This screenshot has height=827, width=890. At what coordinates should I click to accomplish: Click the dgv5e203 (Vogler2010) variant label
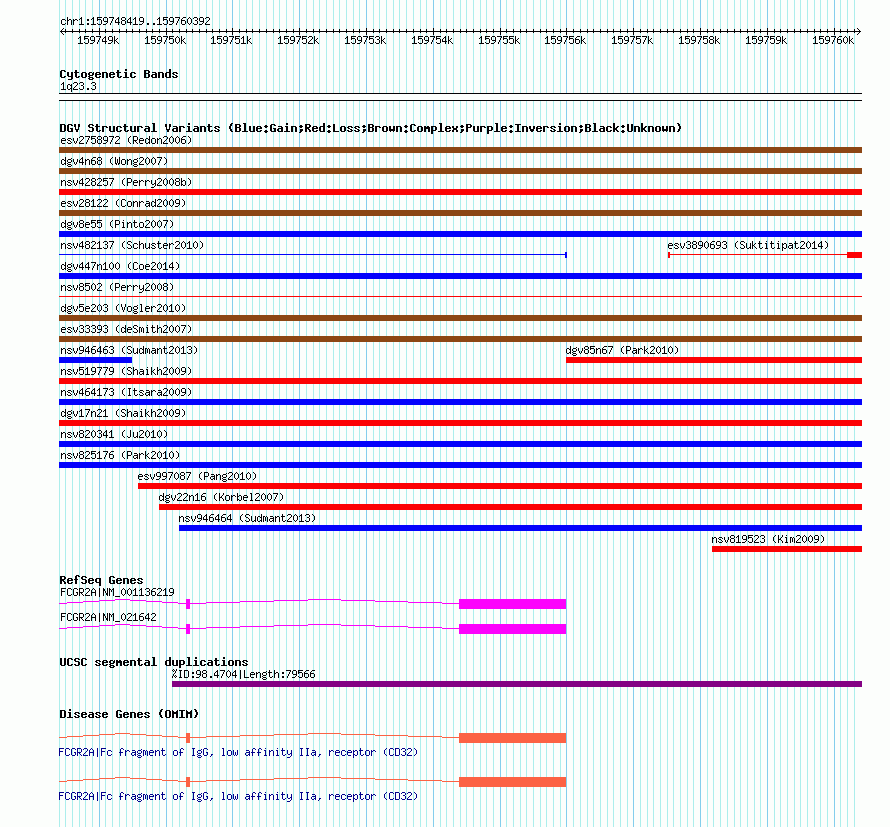123,308
